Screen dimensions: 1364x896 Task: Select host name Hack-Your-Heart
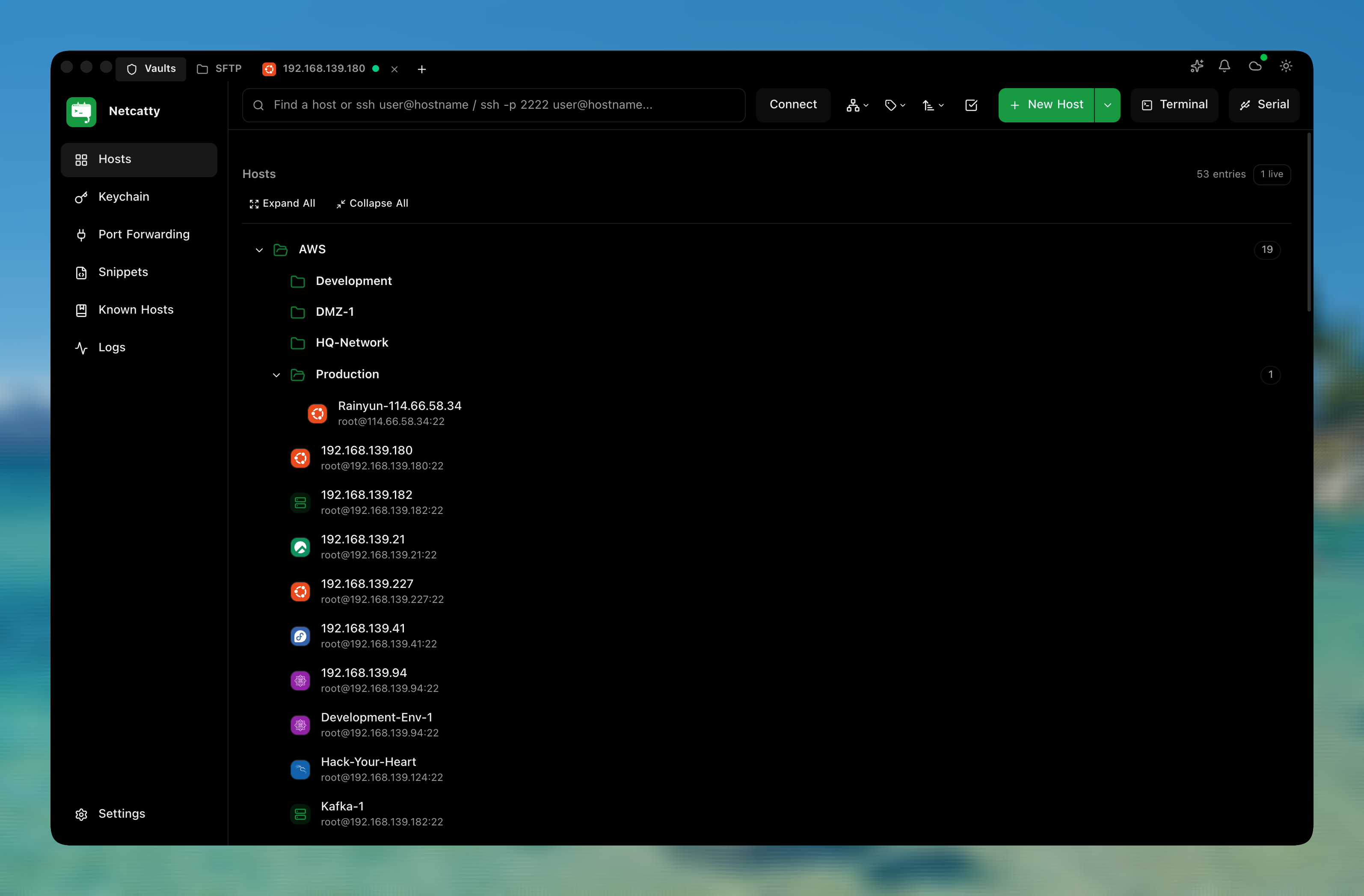368,762
